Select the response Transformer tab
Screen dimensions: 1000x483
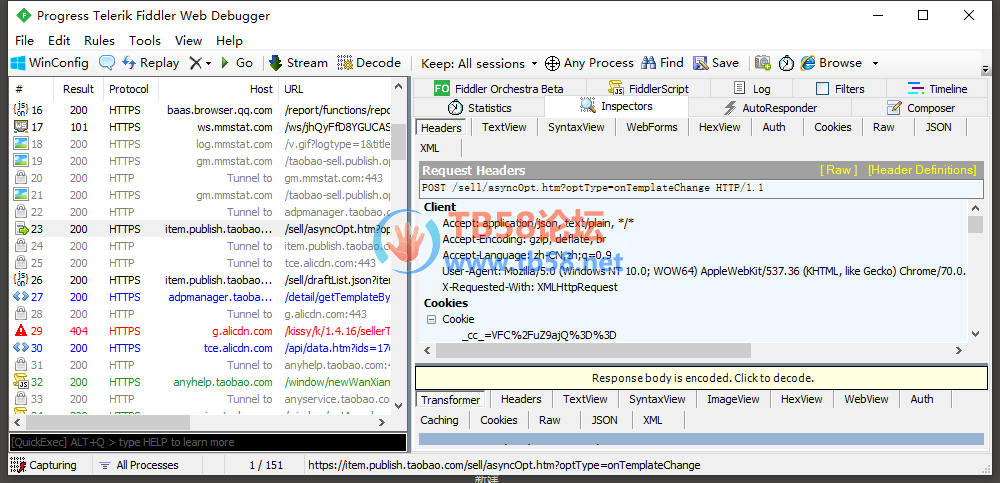point(450,399)
